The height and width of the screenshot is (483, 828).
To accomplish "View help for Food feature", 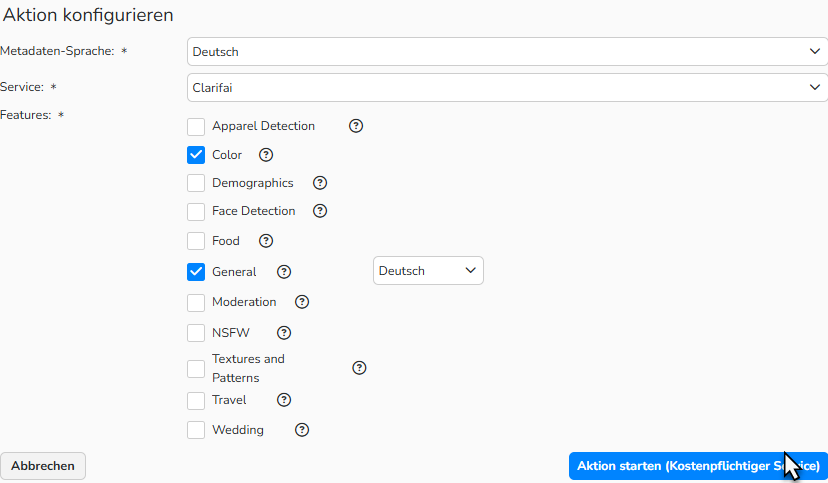I will [266, 241].
